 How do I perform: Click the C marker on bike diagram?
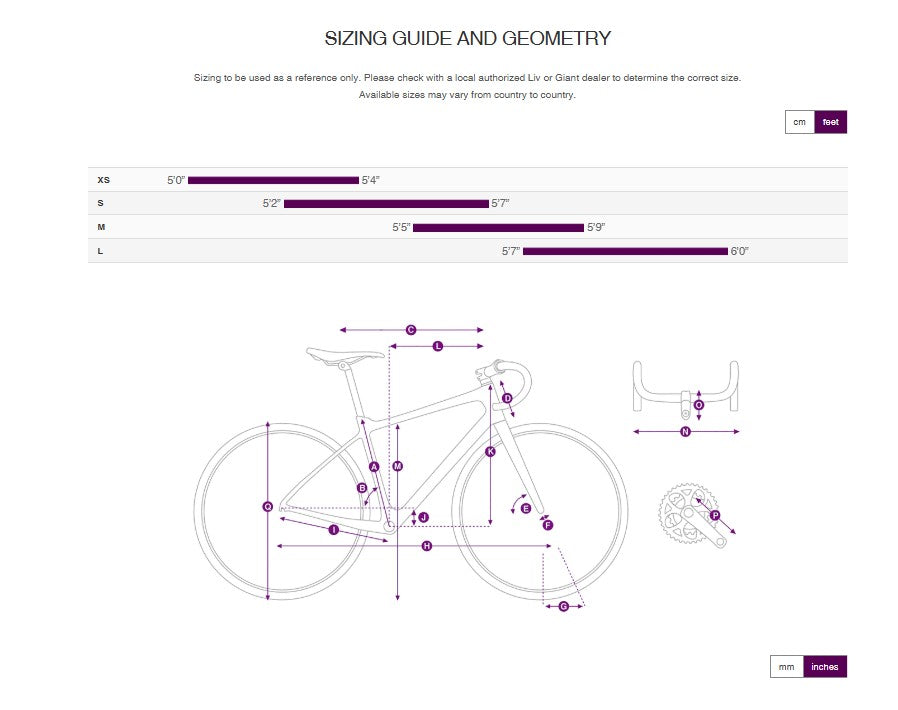[411, 330]
